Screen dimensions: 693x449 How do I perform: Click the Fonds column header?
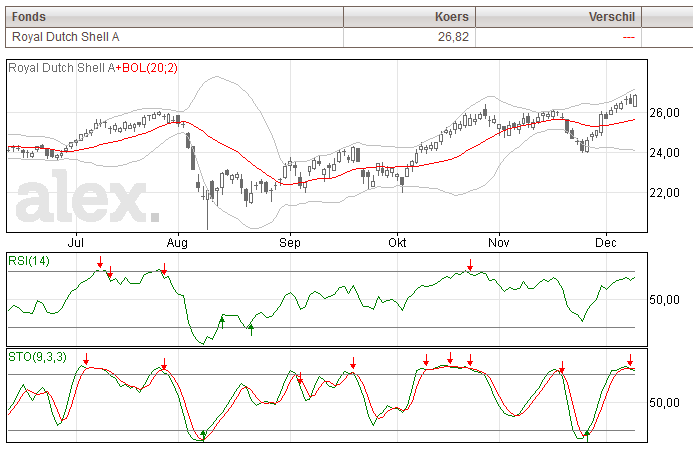pos(174,17)
